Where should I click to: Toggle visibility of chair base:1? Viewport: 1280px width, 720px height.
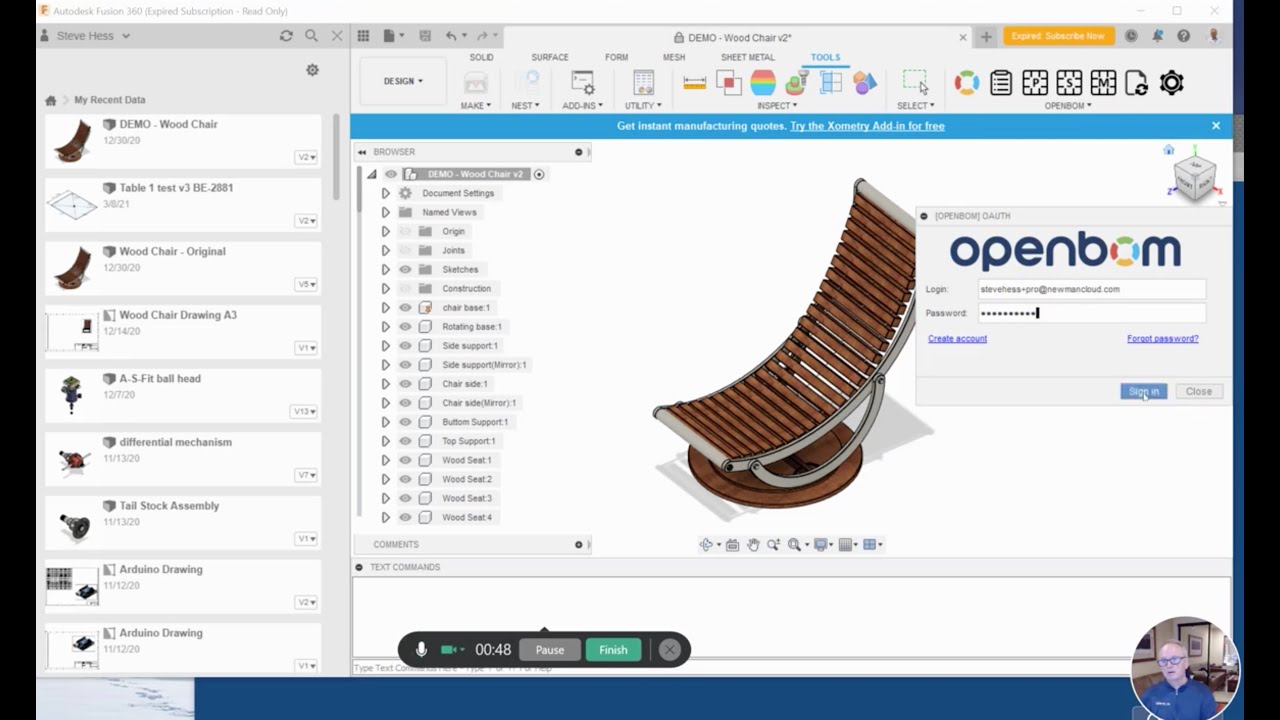click(405, 308)
